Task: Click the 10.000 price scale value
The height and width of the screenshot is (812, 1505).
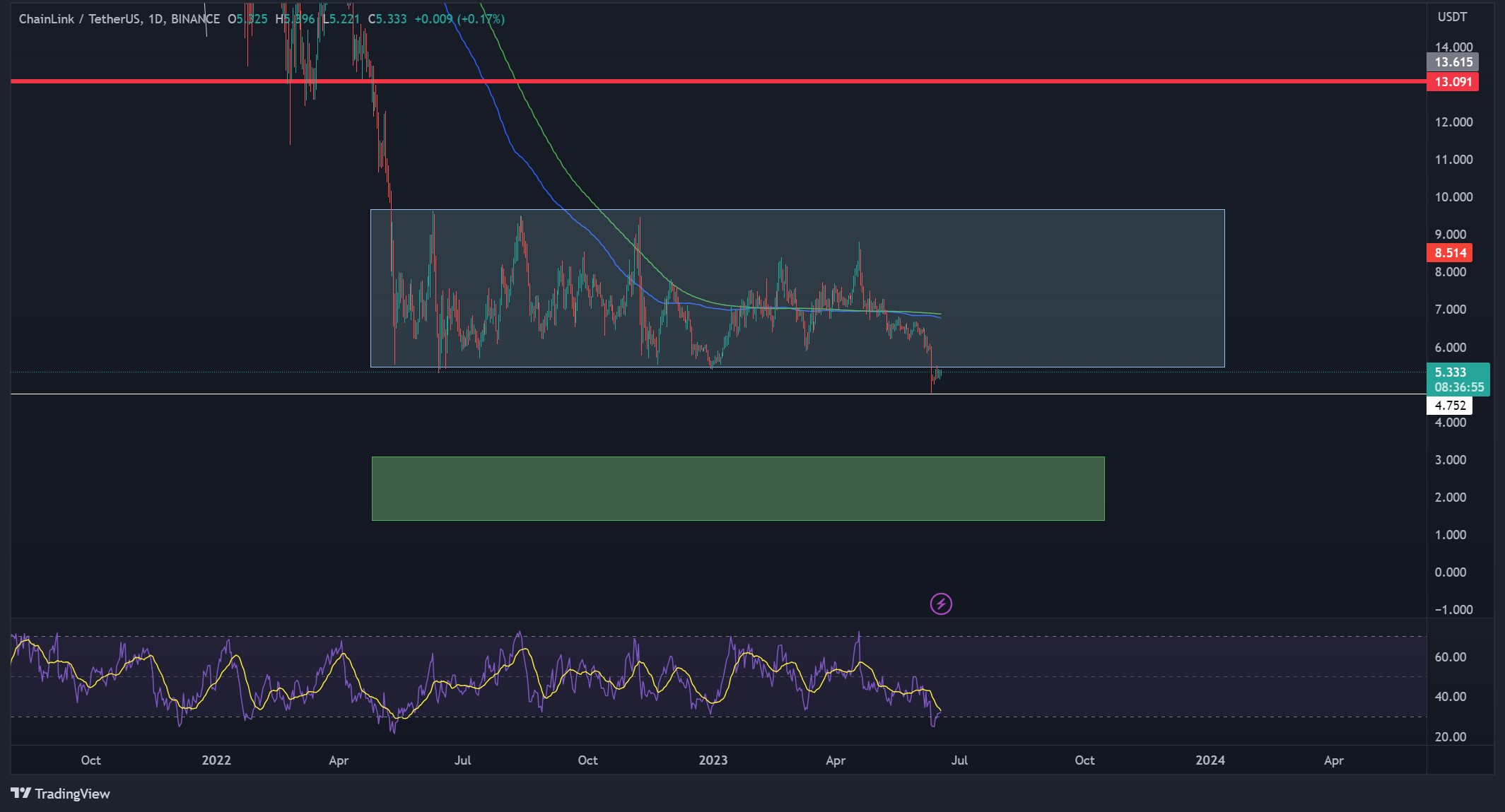Action: click(1453, 197)
